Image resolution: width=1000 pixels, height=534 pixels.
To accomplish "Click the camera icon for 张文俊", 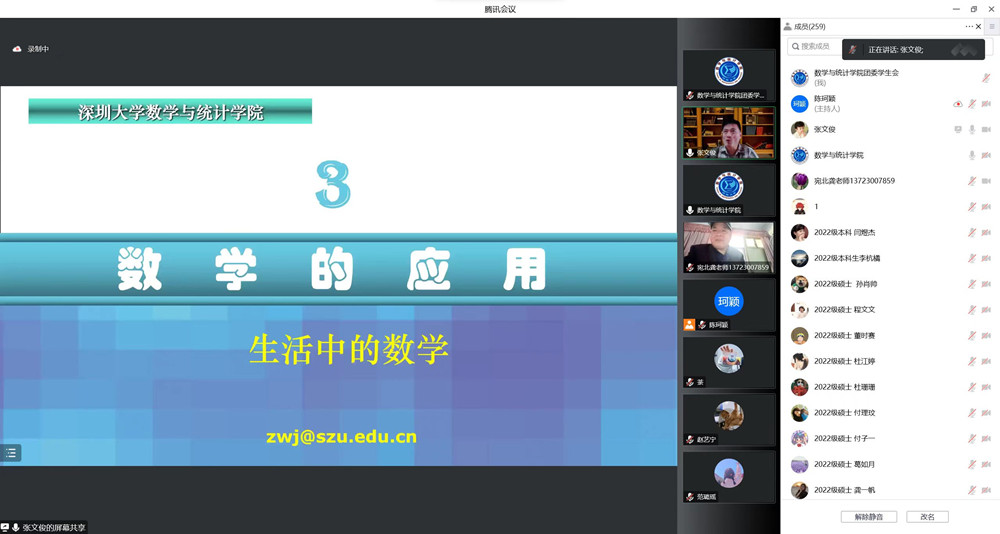I will coord(986,129).
